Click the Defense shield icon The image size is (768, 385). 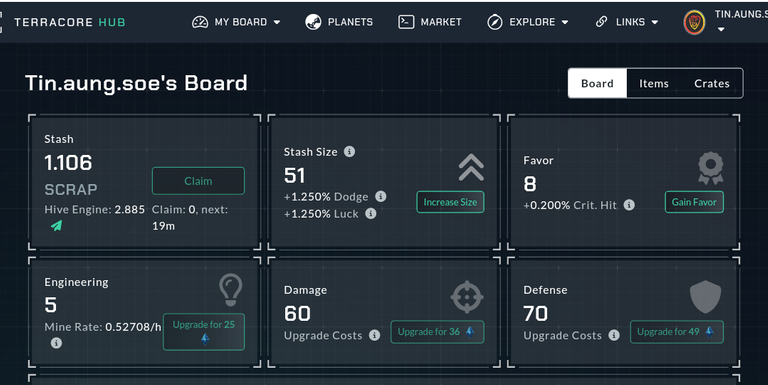click(x=705, y=297)
